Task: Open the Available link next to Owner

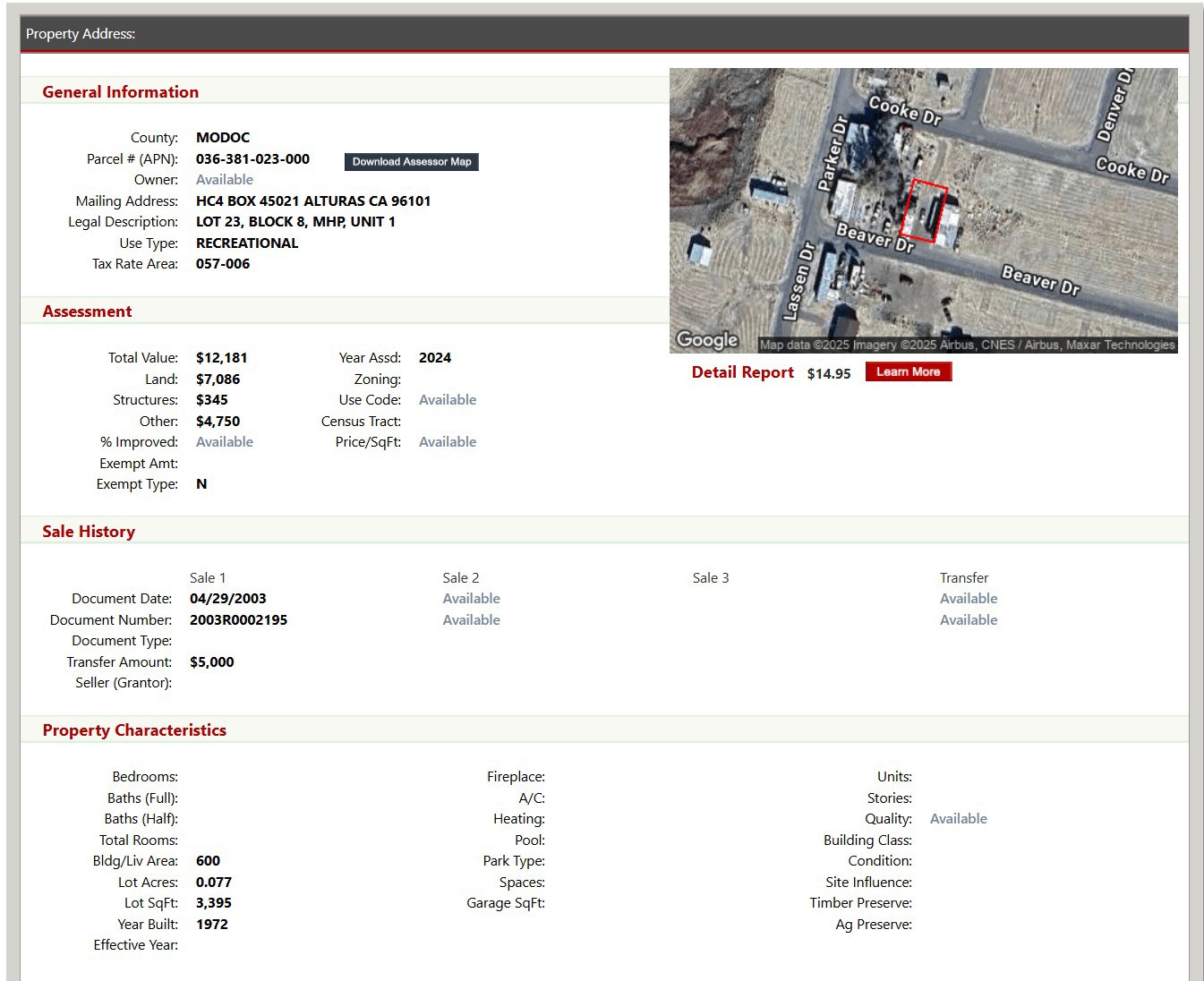Action: [224, 180]
